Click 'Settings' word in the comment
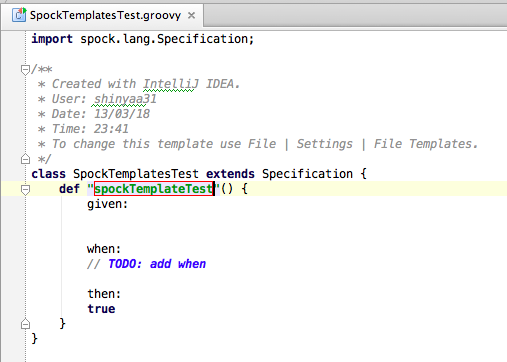This screenshot has height=362, width=507. (x=325, y=144)
